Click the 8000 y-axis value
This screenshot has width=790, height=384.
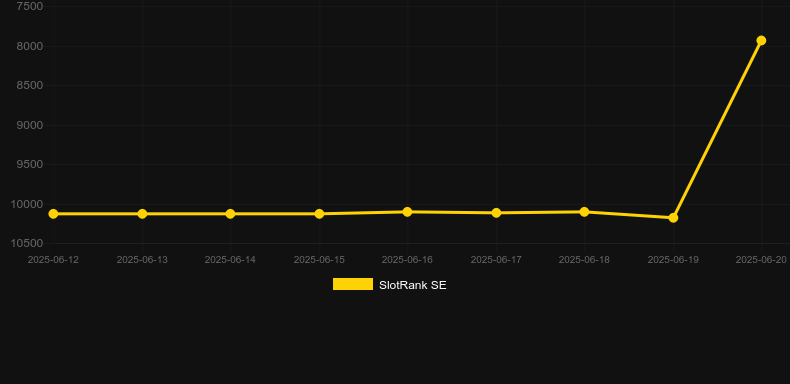click(x=30, y=46)
